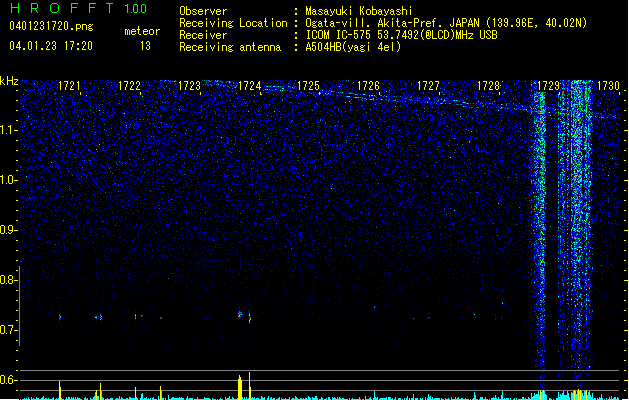Click the ICOM IC-575 receiver text
Image resolution: width=629 pixels, height=400 pixels.
pos(402,35)
